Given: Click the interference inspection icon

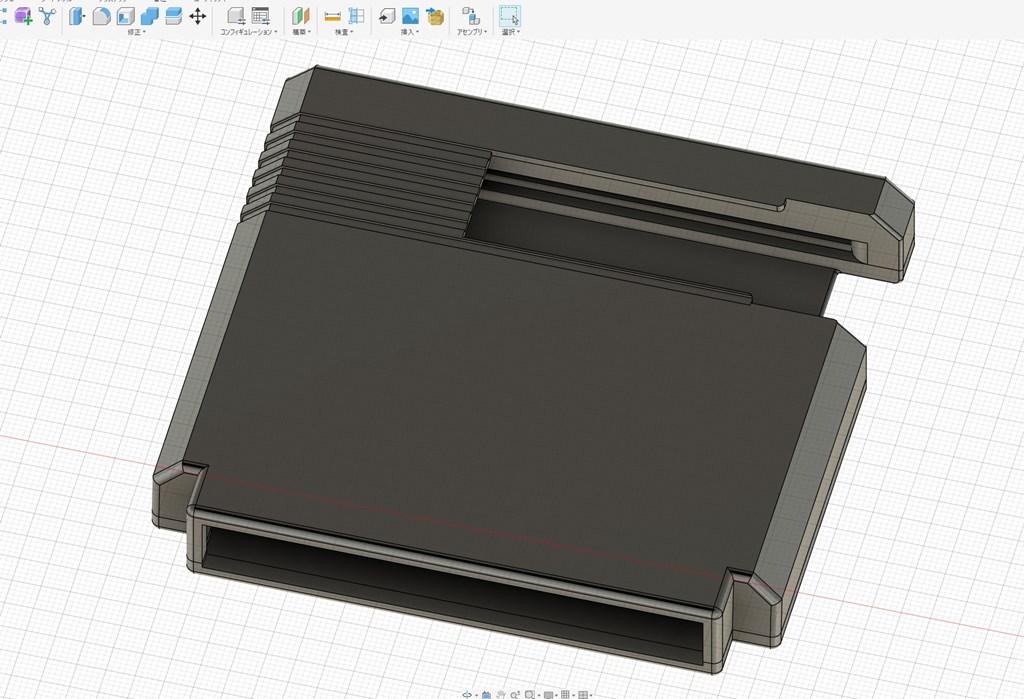Looking at the screenshot, I should click(357, 16).
